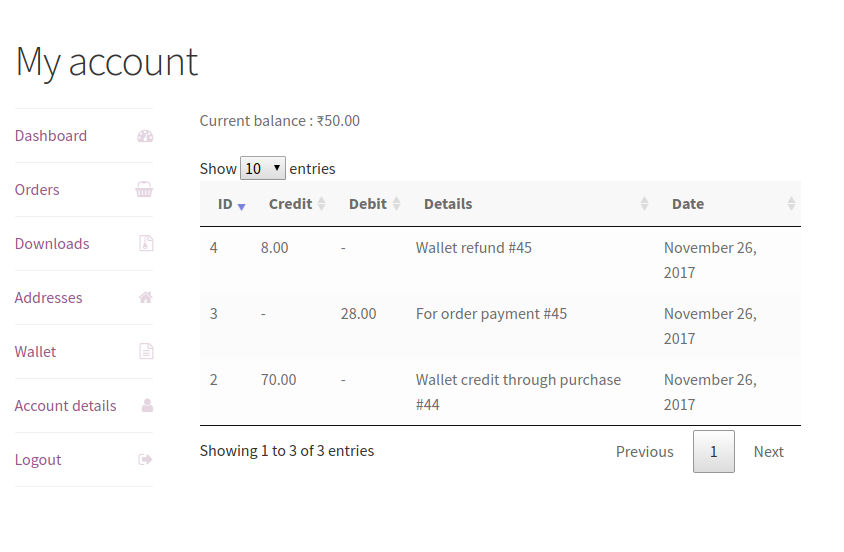Open the show entries count dropdown
This screenshot has width=844, height=552.
point(263,168)
